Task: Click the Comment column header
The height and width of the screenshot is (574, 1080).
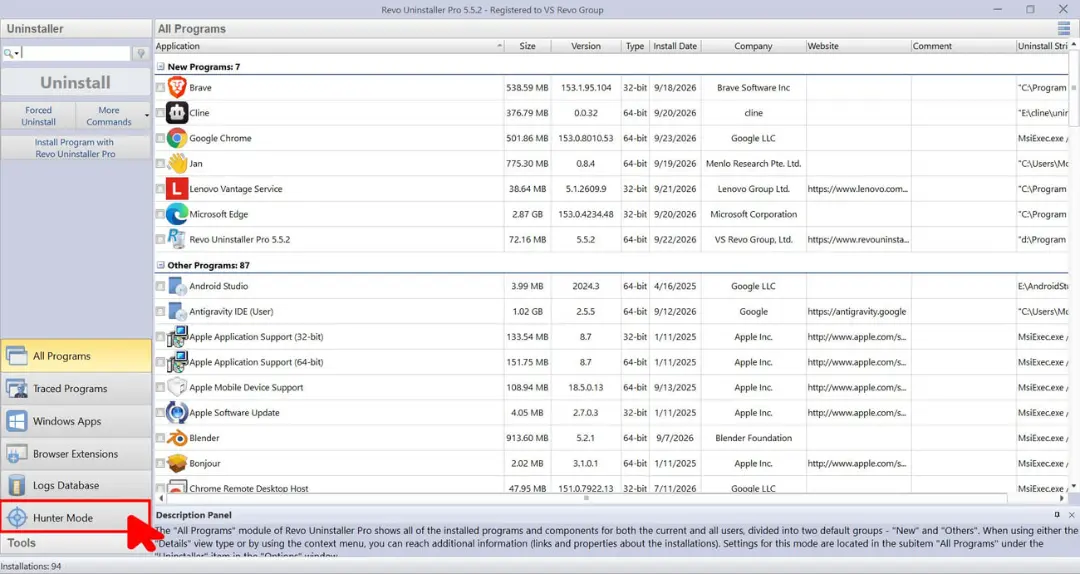Action: (x=963, y=46)
